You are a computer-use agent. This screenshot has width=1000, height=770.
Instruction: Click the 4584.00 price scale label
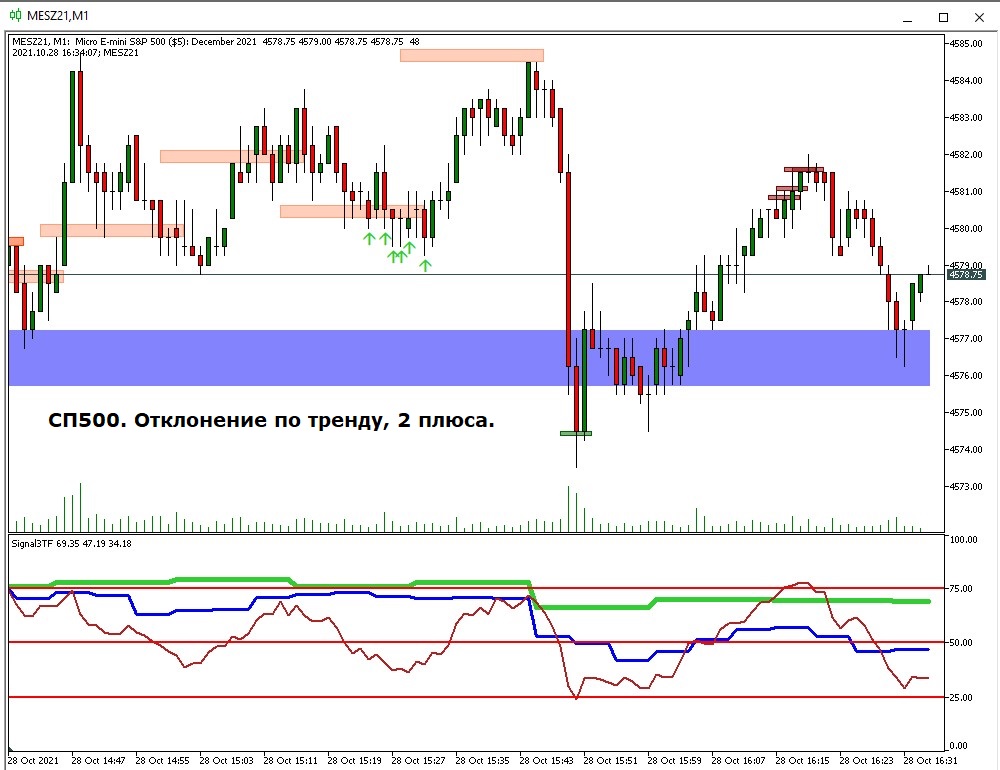click(966, 80)
